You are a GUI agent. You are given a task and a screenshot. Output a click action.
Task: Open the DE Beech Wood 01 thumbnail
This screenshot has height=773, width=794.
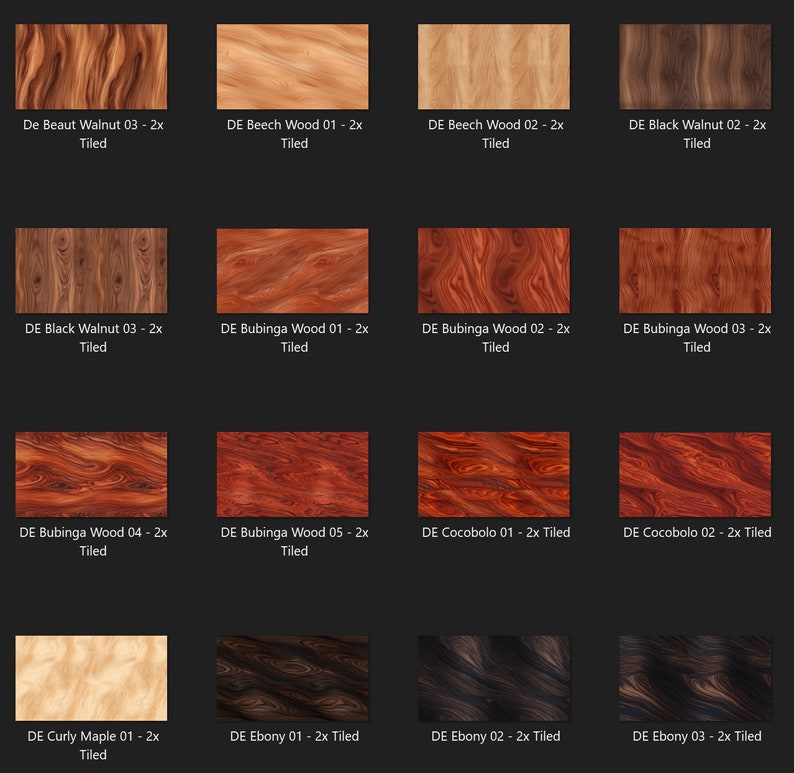(293, 66)
